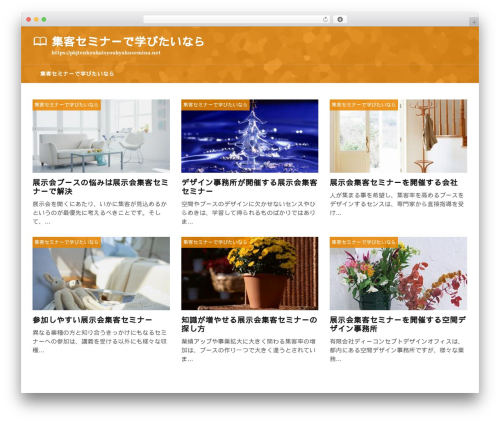This screenshot has height=423, width=500.
Task: Open article 参加しやすい展示会集客セミナー
Action: pos(92,320)
